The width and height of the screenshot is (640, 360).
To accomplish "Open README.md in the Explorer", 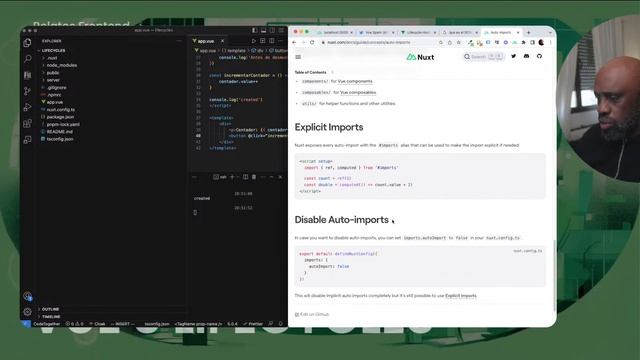I will 60,131.
